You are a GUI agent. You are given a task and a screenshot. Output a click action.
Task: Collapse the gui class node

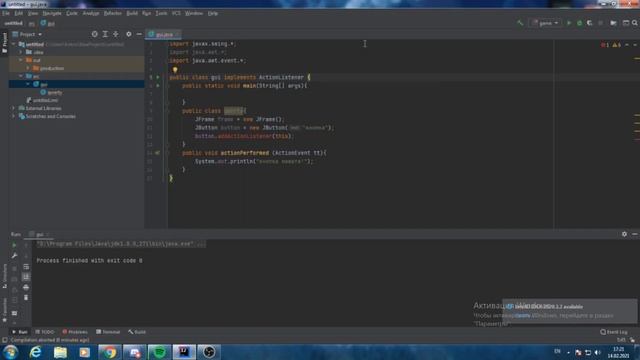28,84
